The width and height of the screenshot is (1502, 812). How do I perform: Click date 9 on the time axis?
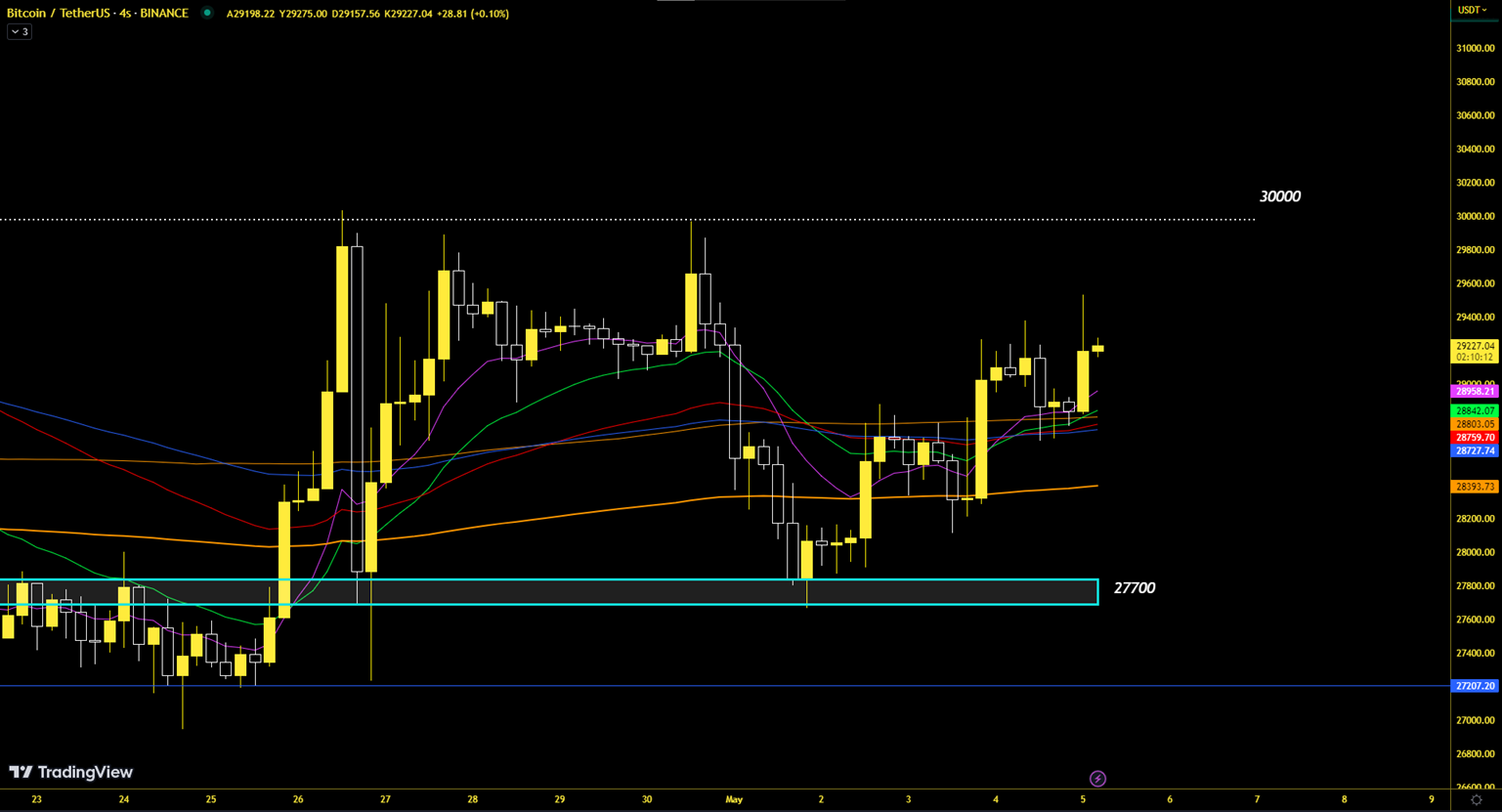pos(1432,799)
